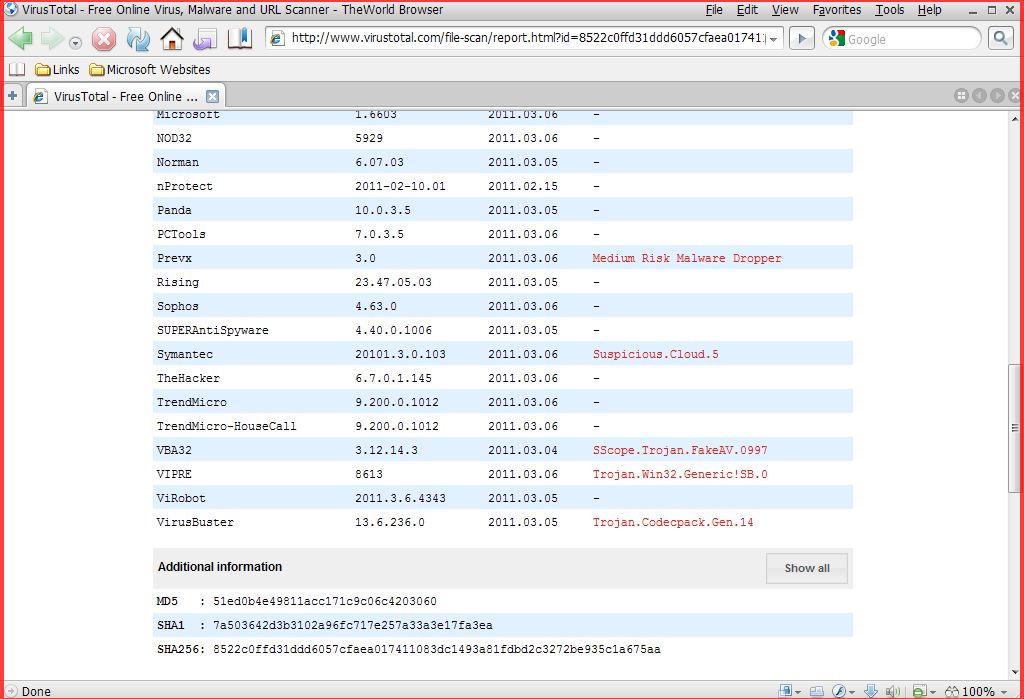The image size is (1024, 699).
Task: Click Symantec version 20101.3.0.103
Action: (400, 354)
